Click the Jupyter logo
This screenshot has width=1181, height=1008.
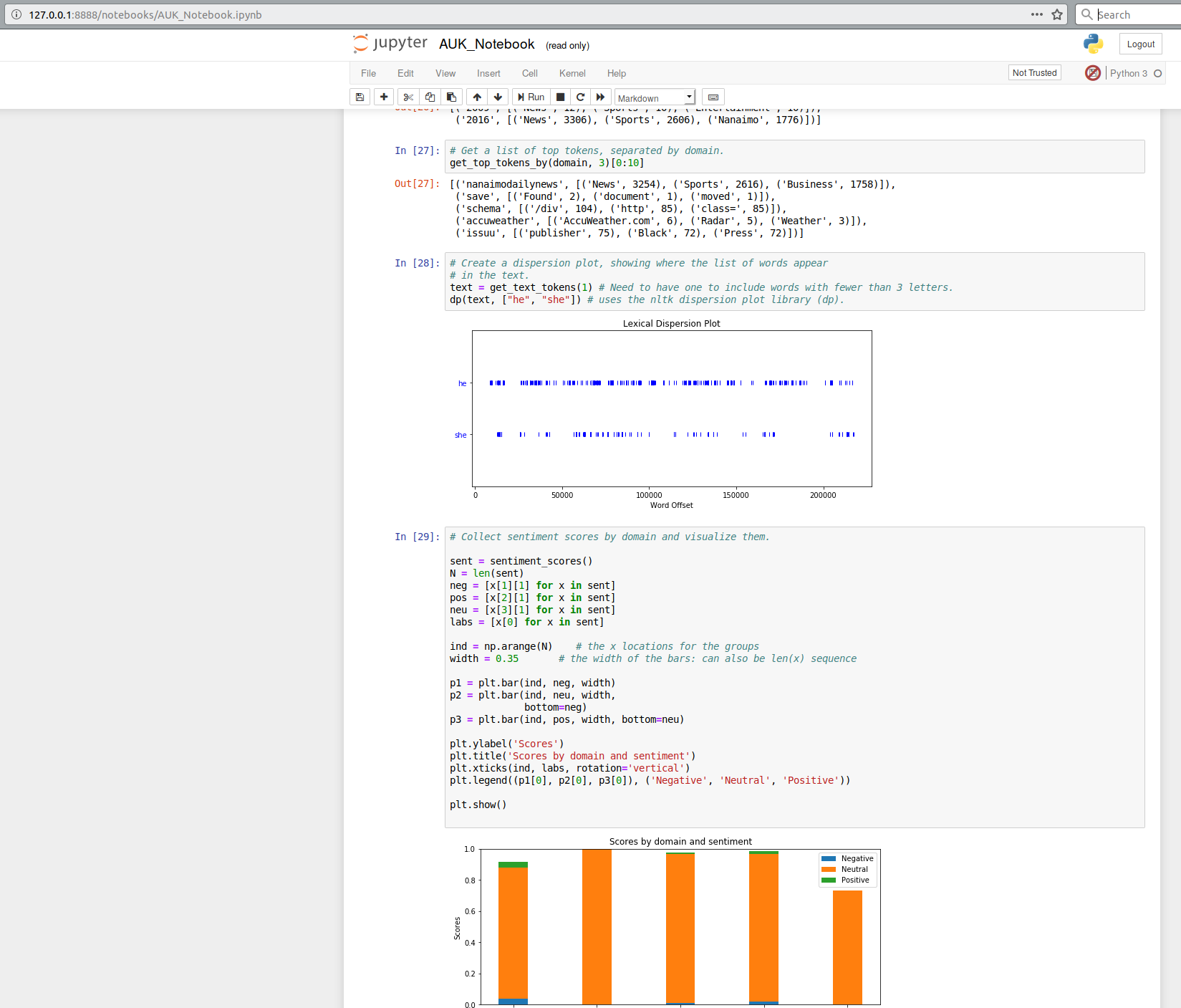pos(390,44)
